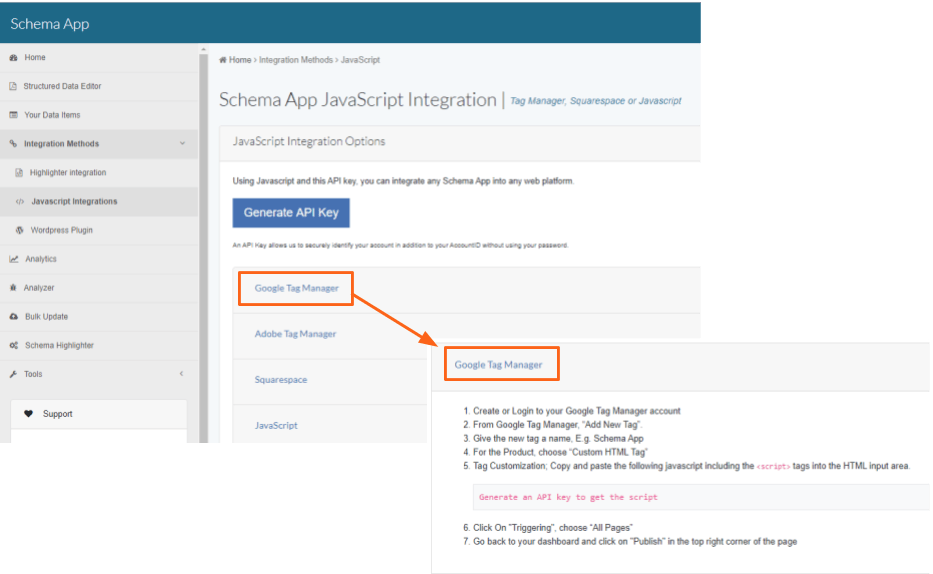Viewport: 933px width, 574px height.
Task: Open Schema Highlighter in the sidebar
Action: coord(99,346)
